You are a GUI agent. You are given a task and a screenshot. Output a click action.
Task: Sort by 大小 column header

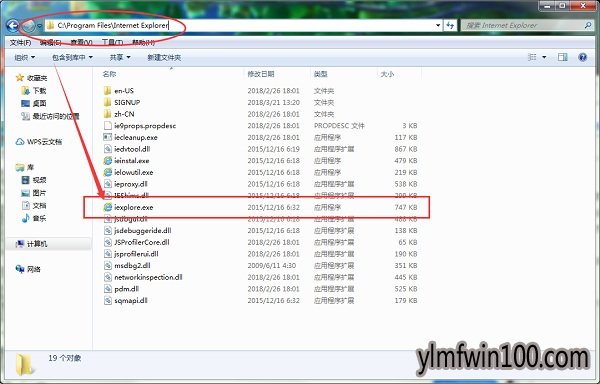tap(387, 74)
